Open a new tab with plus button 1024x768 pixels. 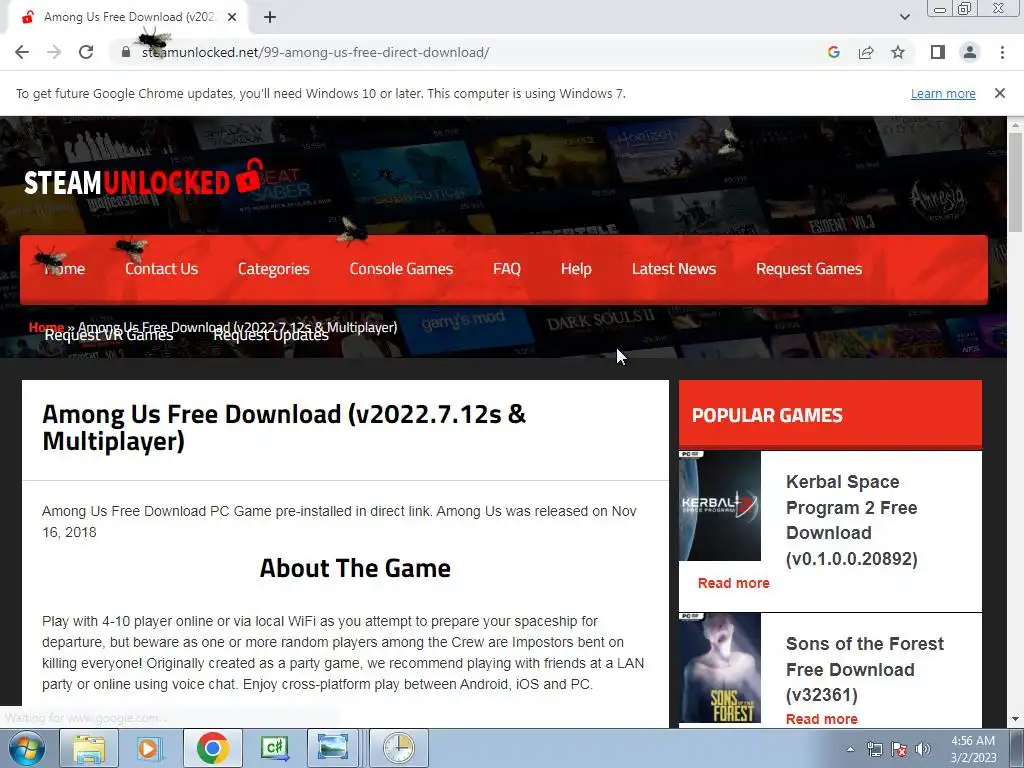point(270,17)
